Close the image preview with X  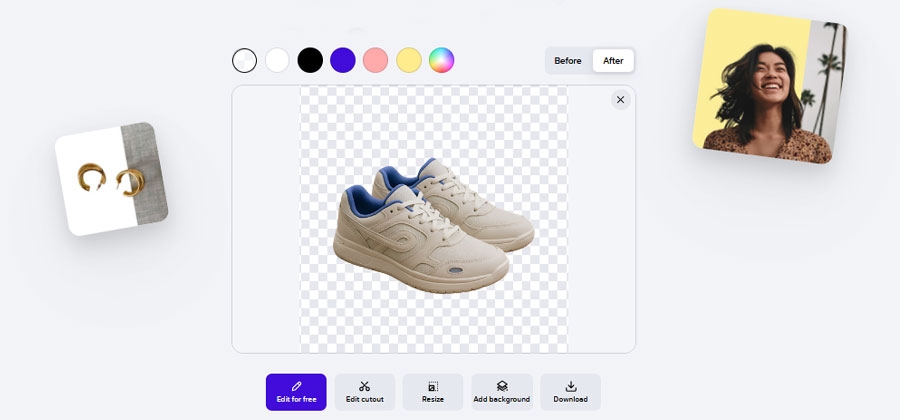point(620,100)
